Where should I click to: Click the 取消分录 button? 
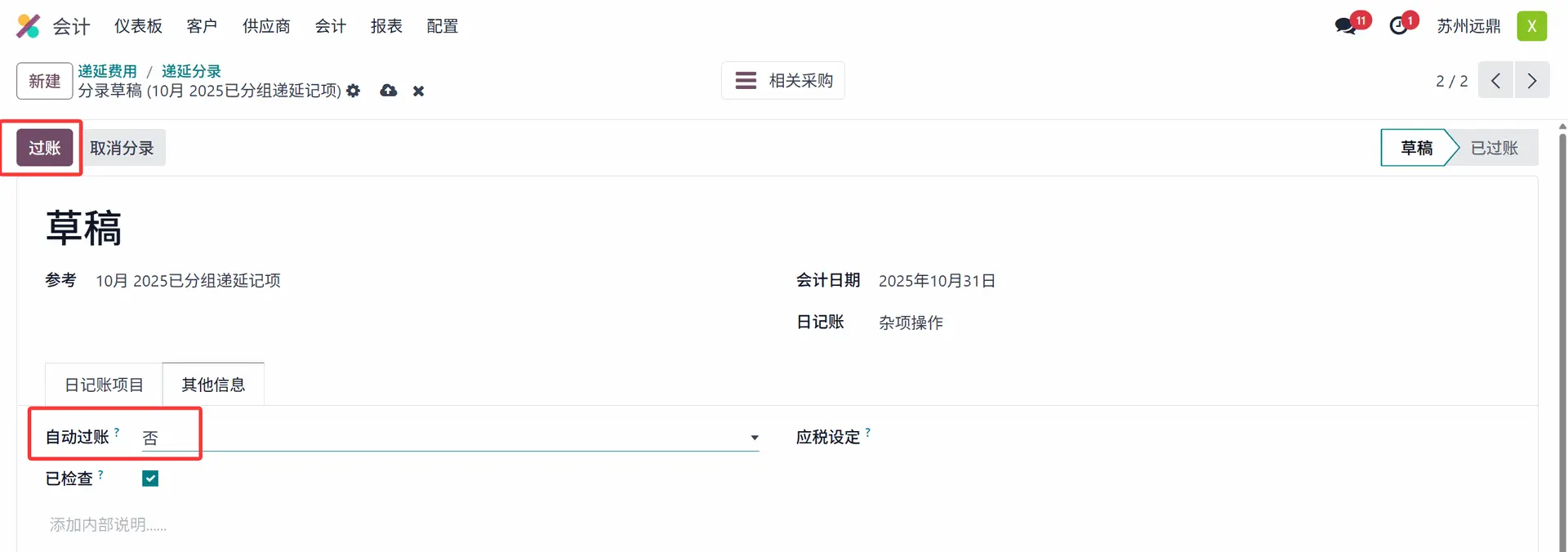coord(122,148)
